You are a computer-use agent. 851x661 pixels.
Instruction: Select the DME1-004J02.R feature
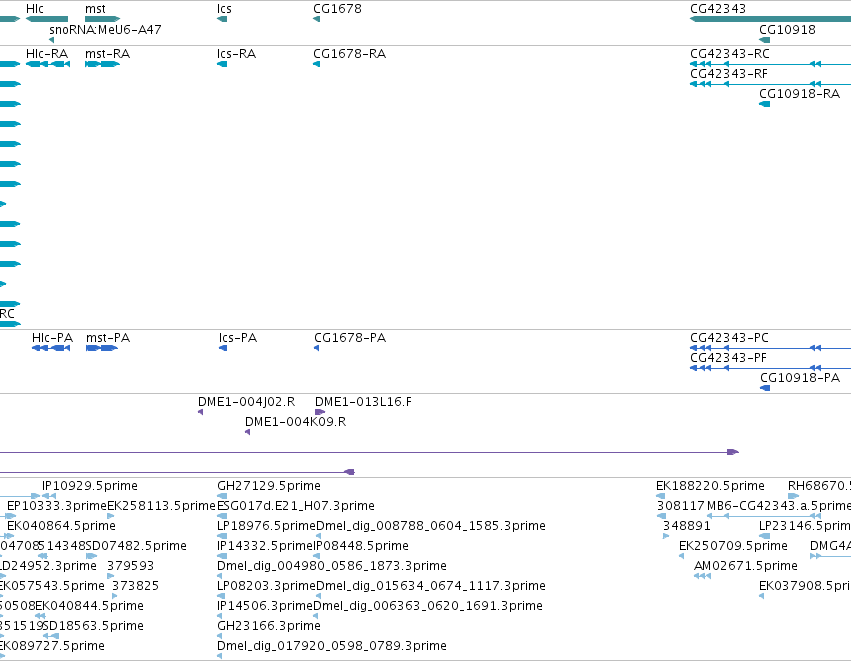pyautogui.click(x=201, y=412)
